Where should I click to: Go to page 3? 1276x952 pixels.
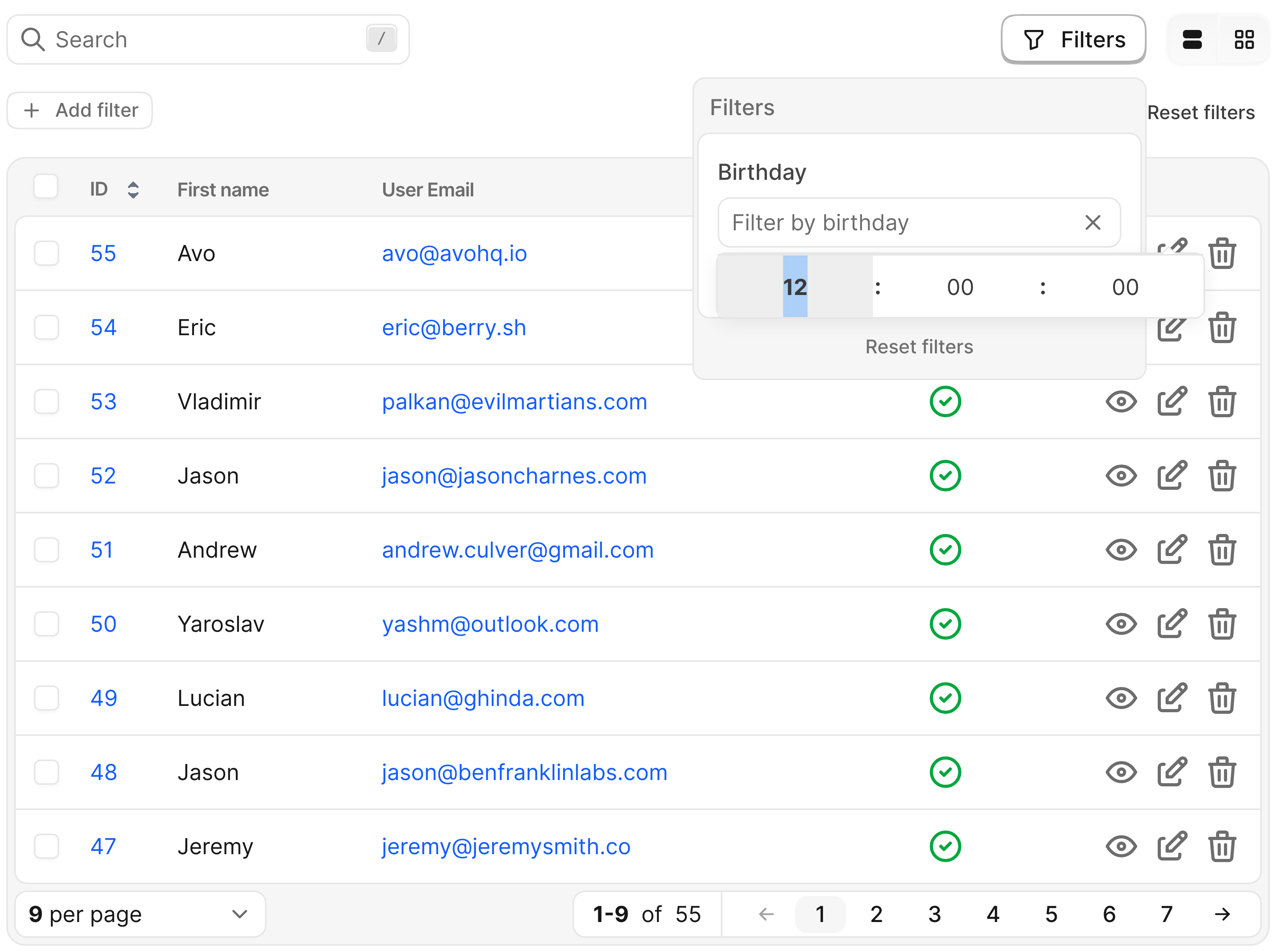(x=935, y=915)
